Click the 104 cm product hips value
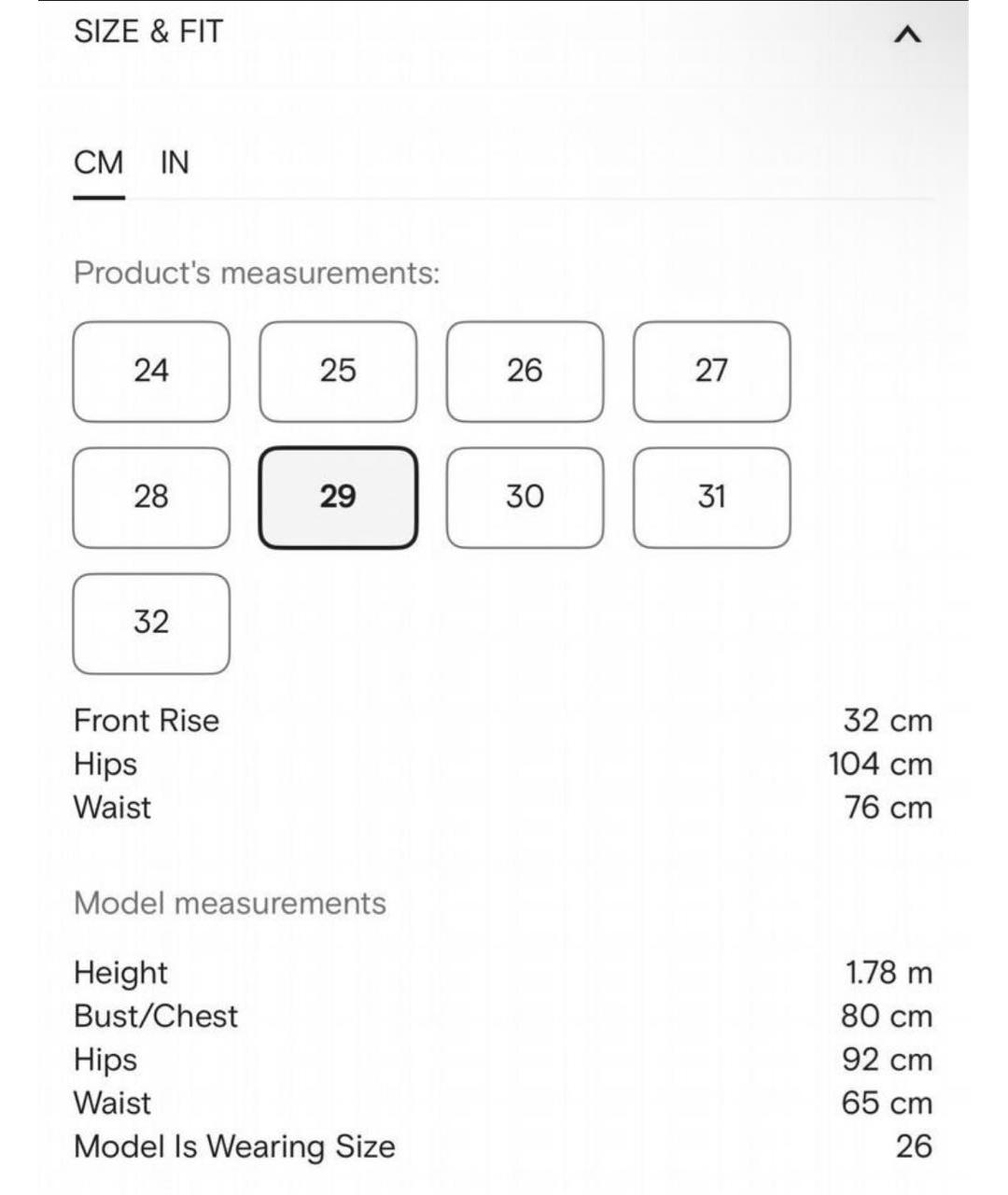1008x1195 pixels. click(x=879, y=765)
